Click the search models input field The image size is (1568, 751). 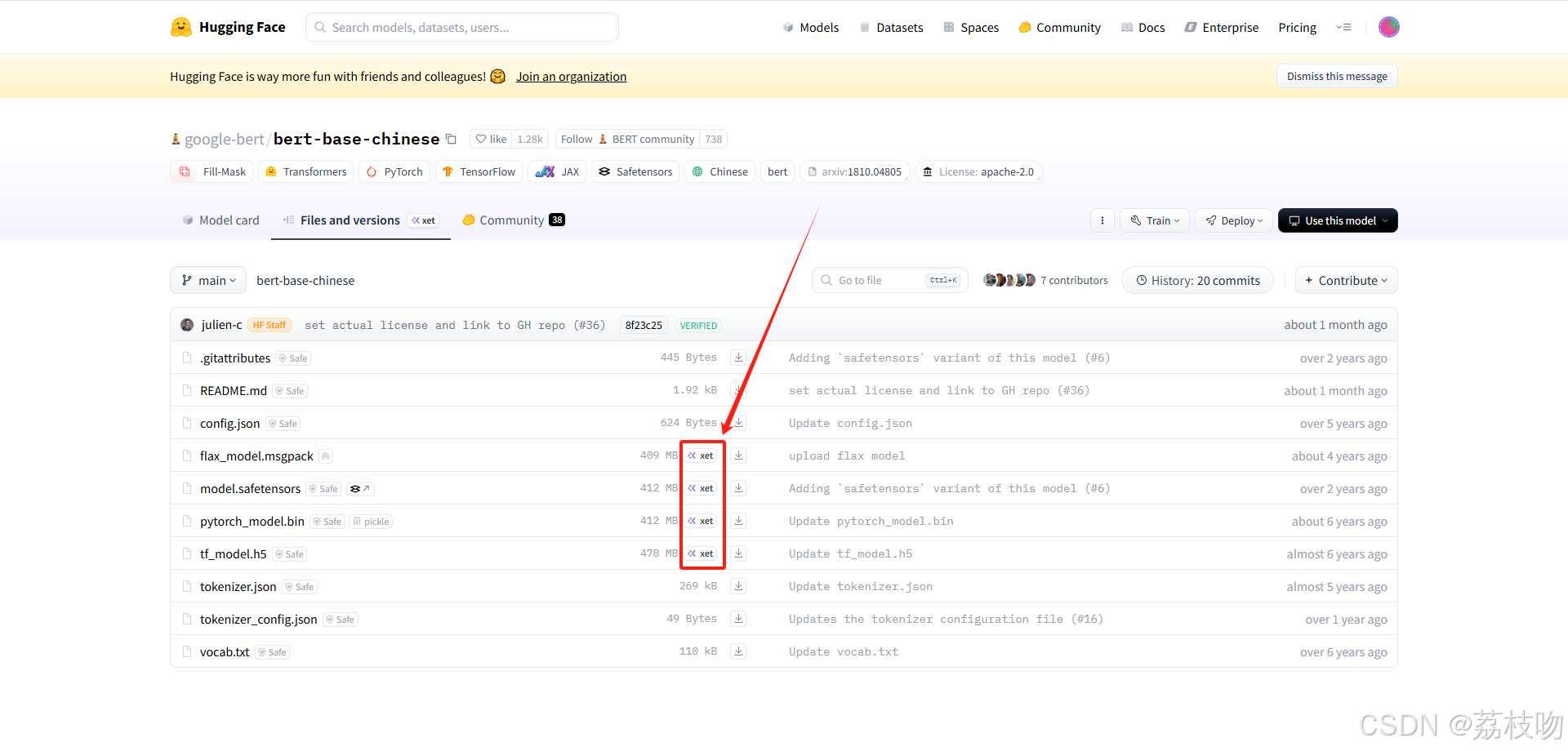(x=462, y=27)
